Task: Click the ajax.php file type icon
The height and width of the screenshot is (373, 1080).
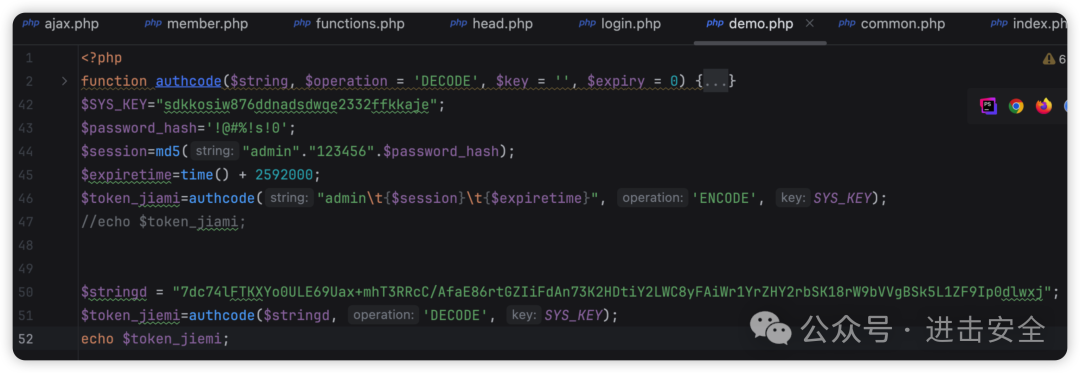Action: click(x=30, y=23)
